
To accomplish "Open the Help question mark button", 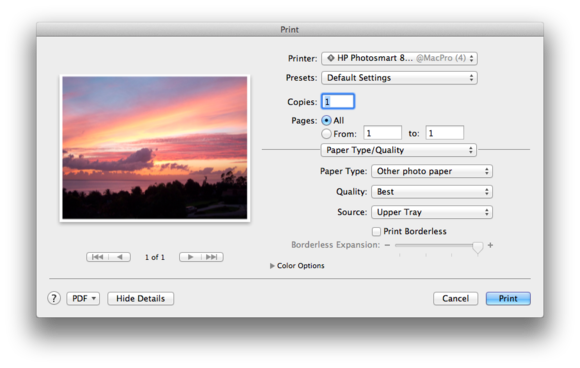I will pos(54,298).
